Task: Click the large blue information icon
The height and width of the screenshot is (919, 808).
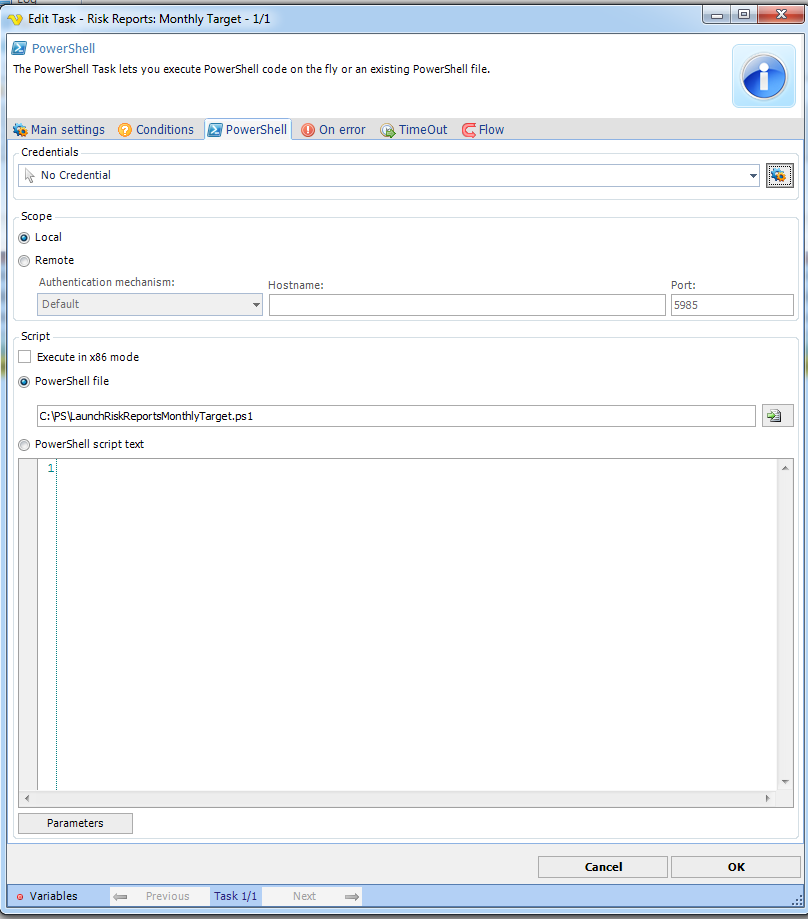Action: tap(763, 76)
